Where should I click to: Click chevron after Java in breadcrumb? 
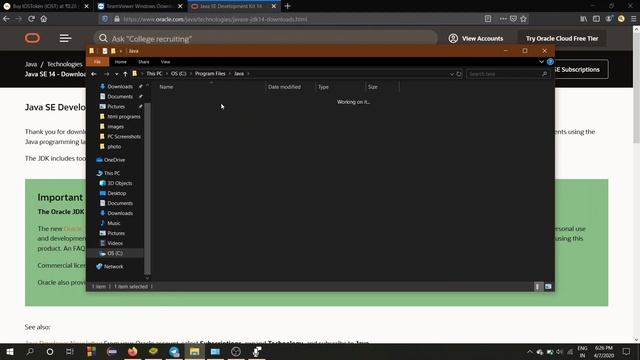(248, 74)
